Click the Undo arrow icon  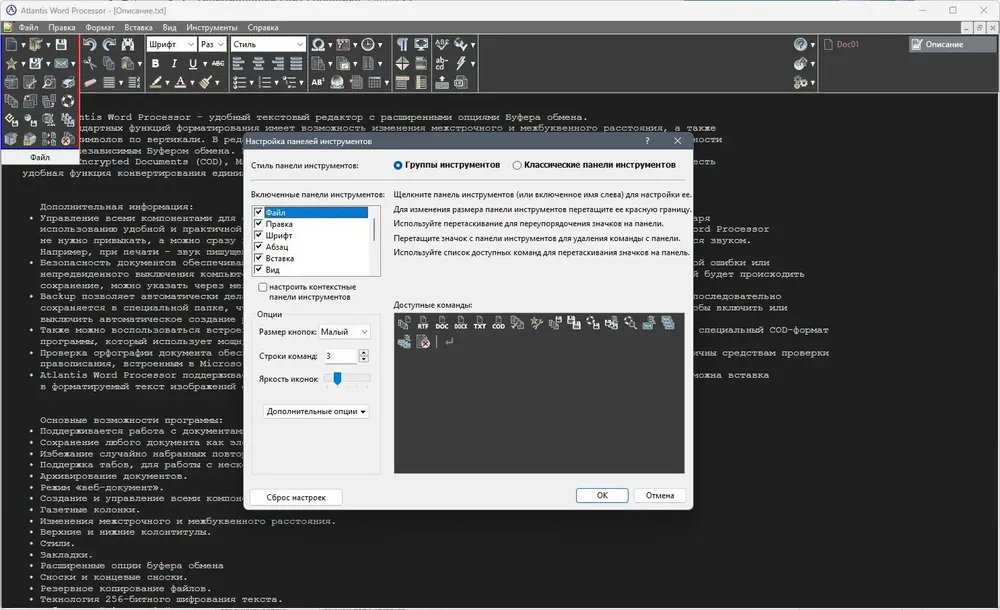[x=89, y=44]
